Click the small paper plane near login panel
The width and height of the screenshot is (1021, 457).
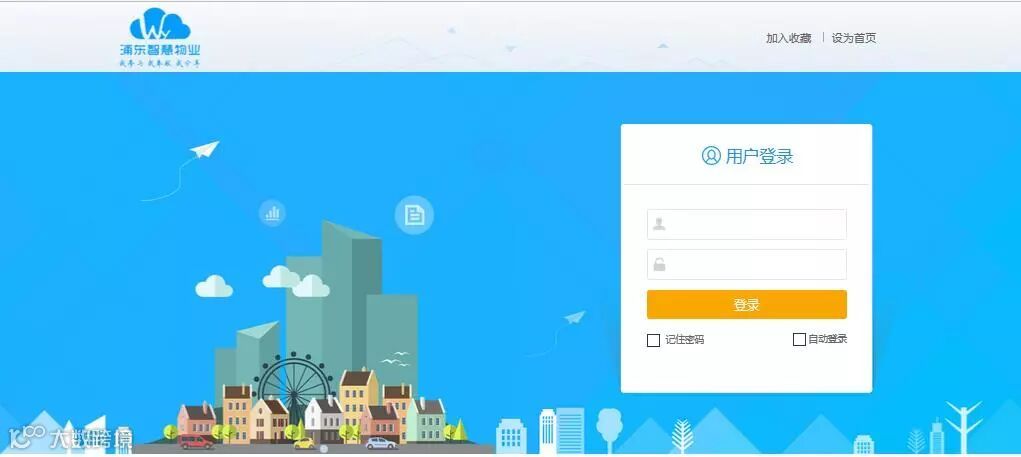pos(575,317)
